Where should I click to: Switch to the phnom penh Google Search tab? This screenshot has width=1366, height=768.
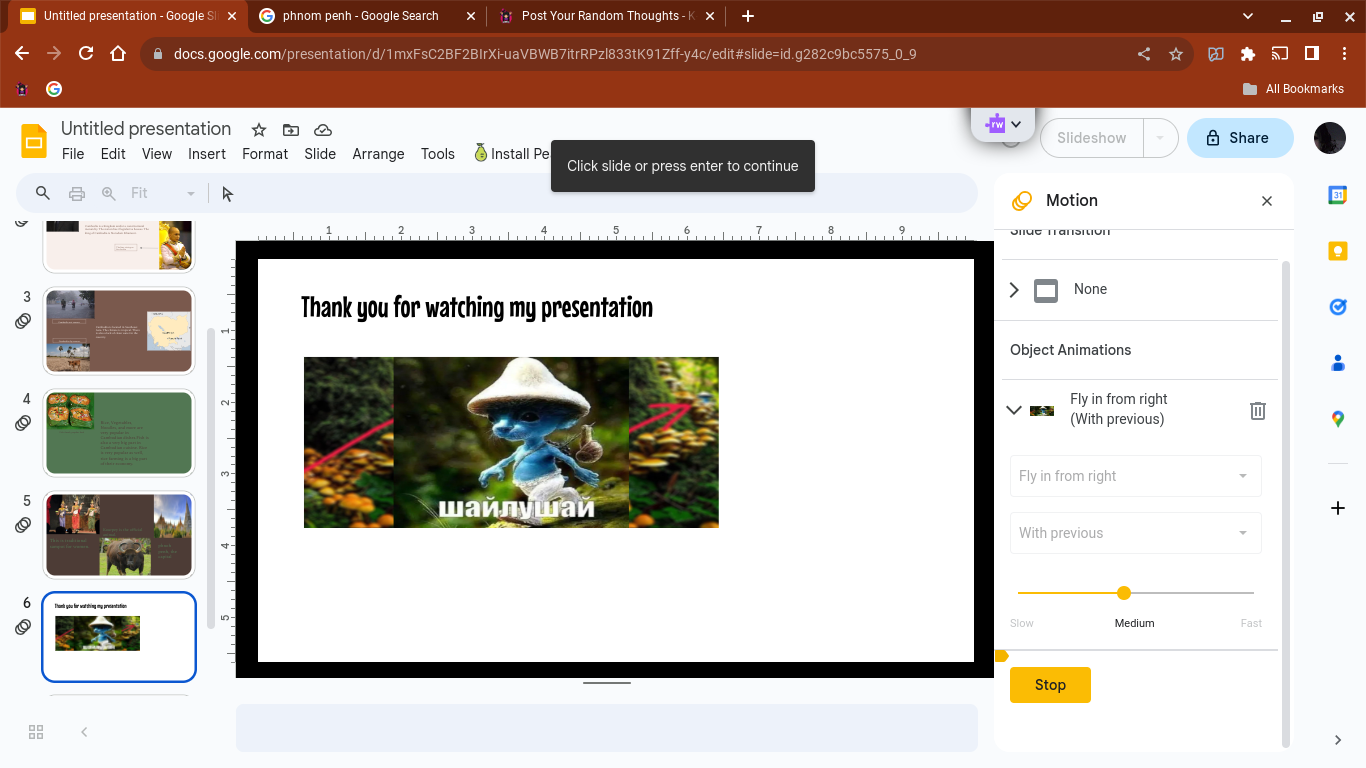tap(361, 16)
